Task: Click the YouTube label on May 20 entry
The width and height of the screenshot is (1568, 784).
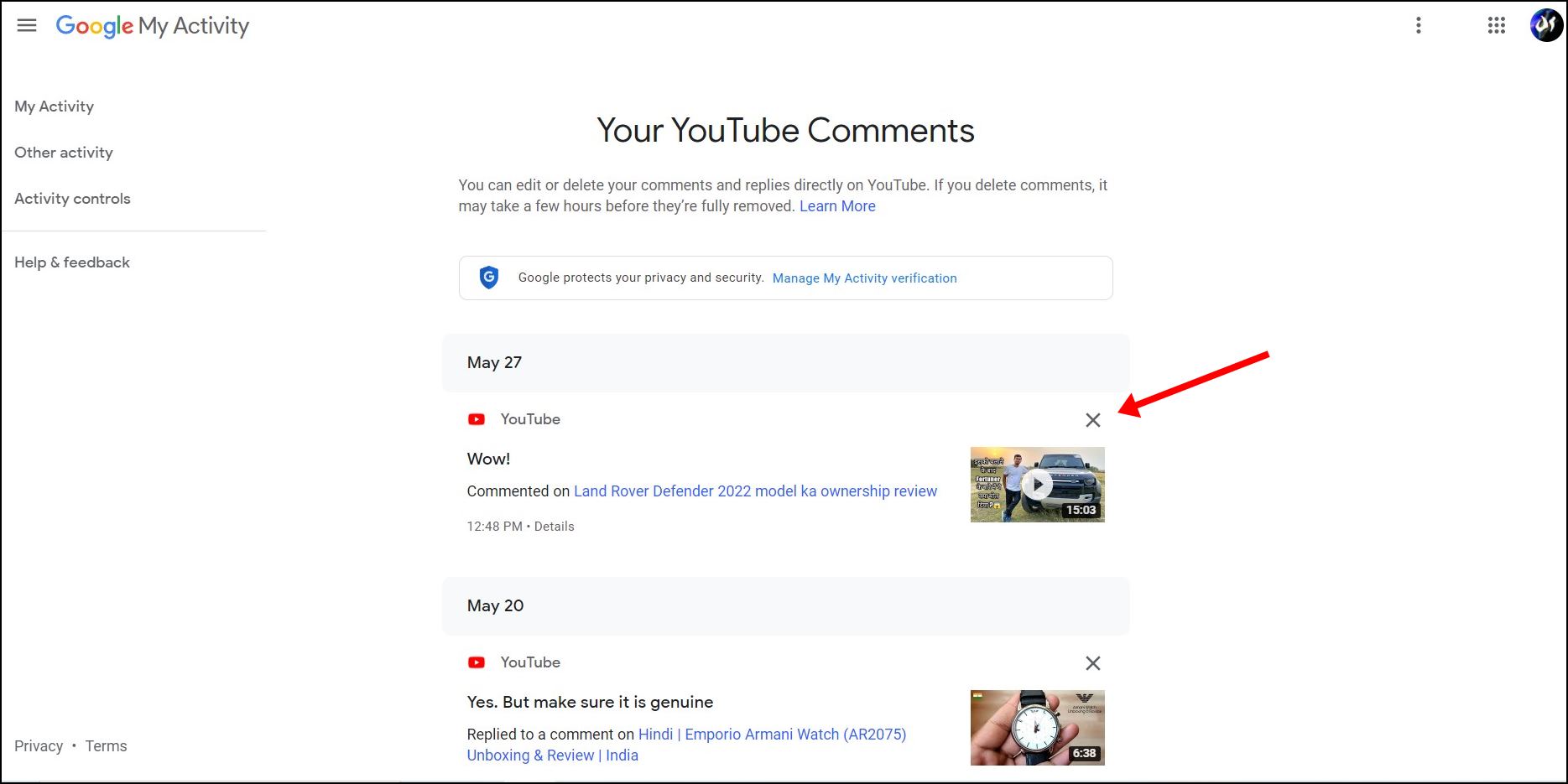Action: click(530, 662)
